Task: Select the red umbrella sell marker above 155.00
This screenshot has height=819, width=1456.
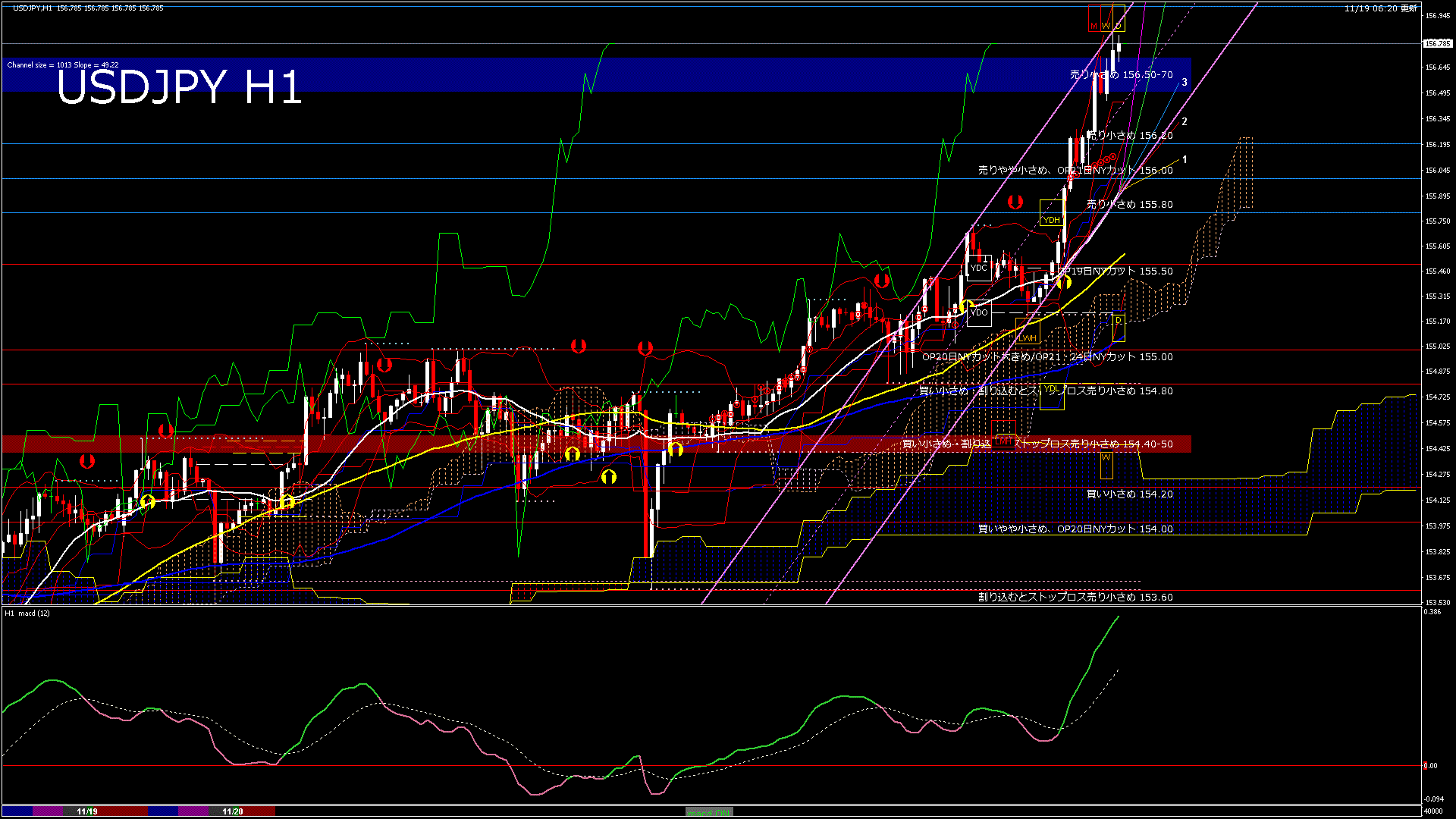Action: 578,345
